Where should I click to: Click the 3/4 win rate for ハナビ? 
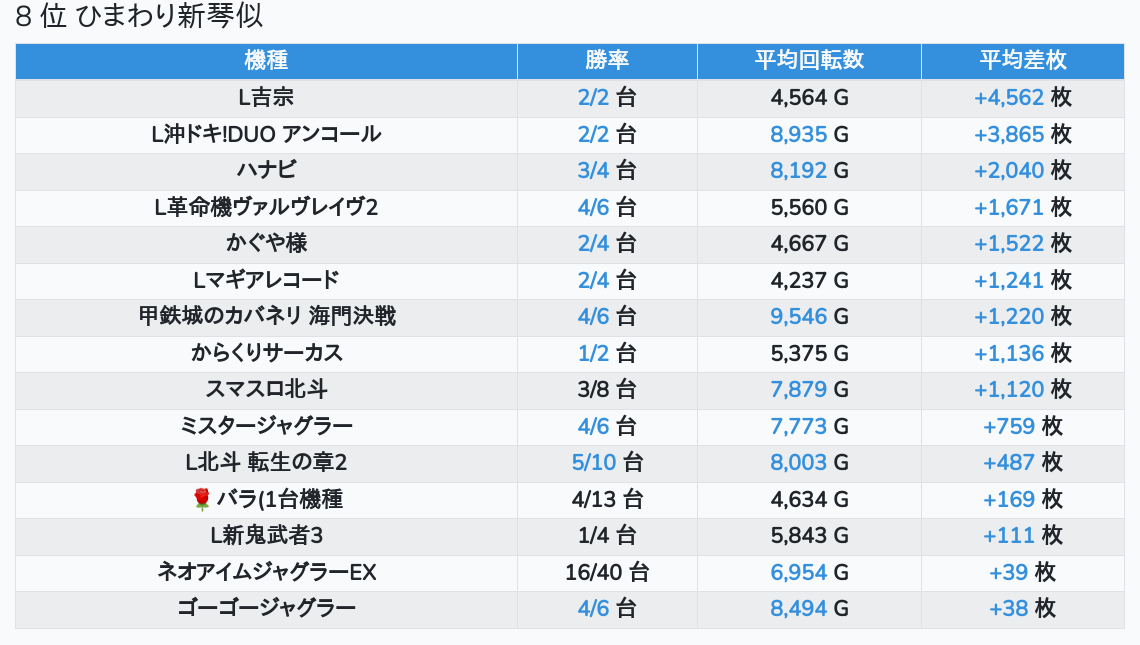[x=593, y=170]
